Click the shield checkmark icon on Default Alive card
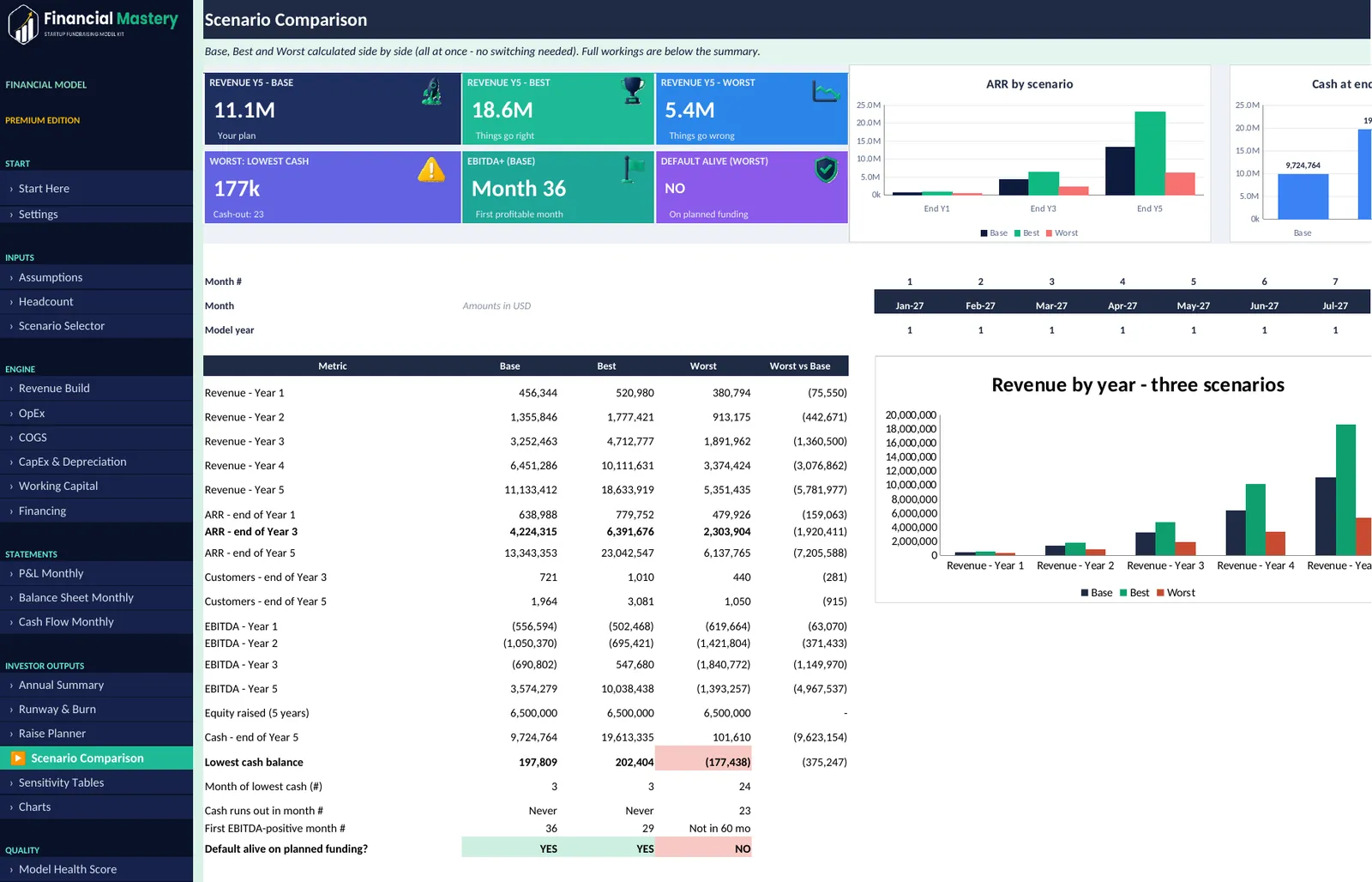The image size is (1372, 882). coord(826,169)
